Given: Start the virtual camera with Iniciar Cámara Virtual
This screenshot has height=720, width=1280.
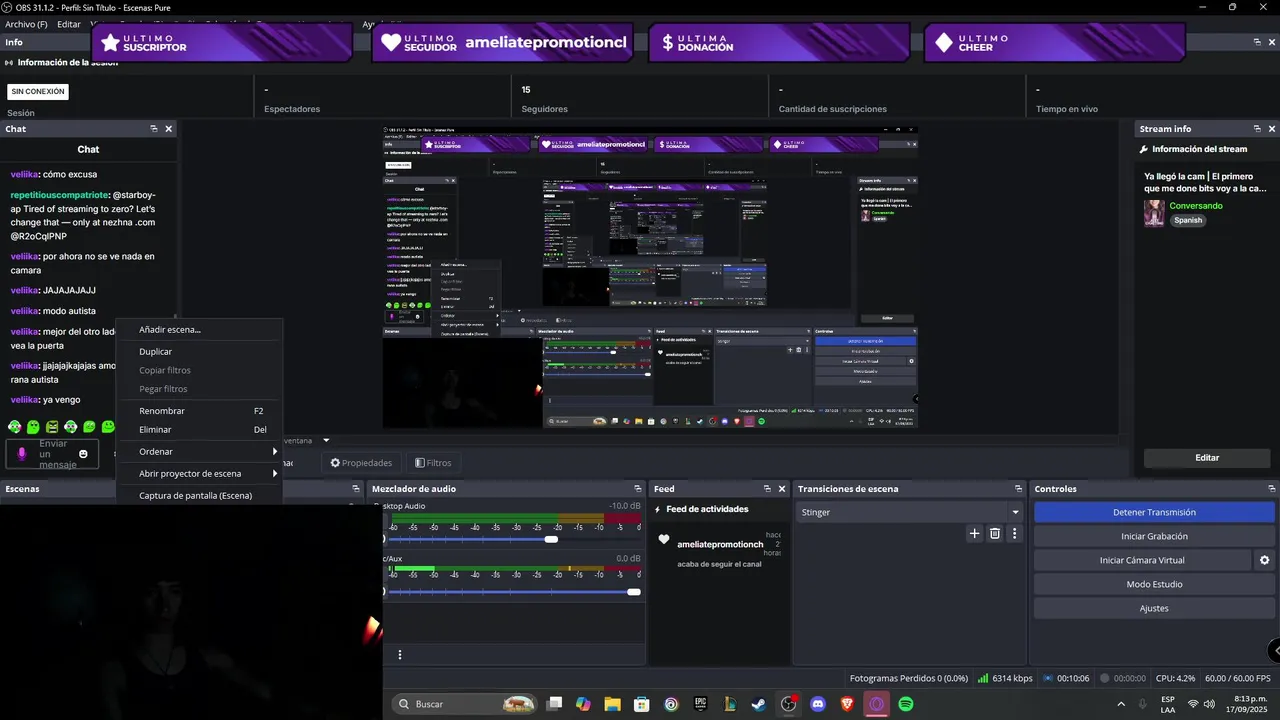Looking at the screenshot, I should coord(1142,560).
